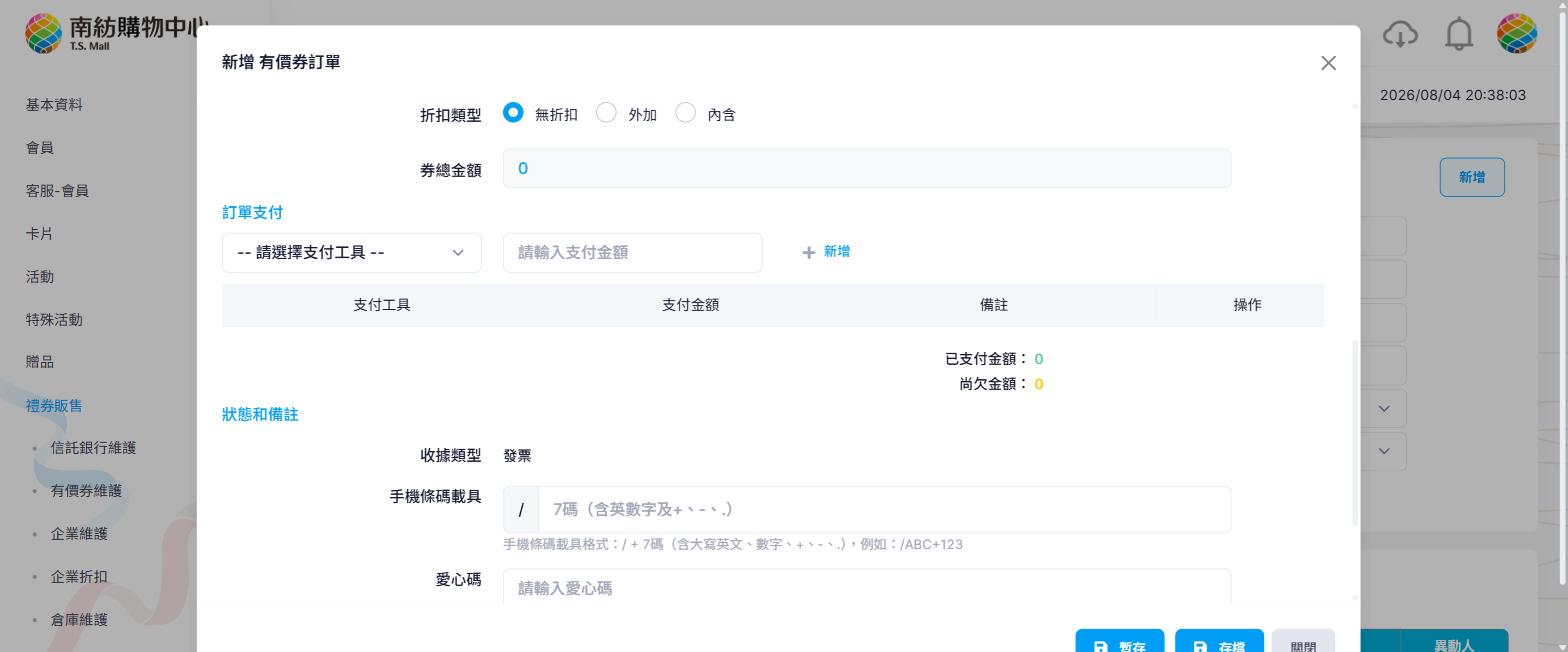Open 信託銀行維護 submenu item
Viewport: 1568px width, 652px height.
click(x=93, y=448)
